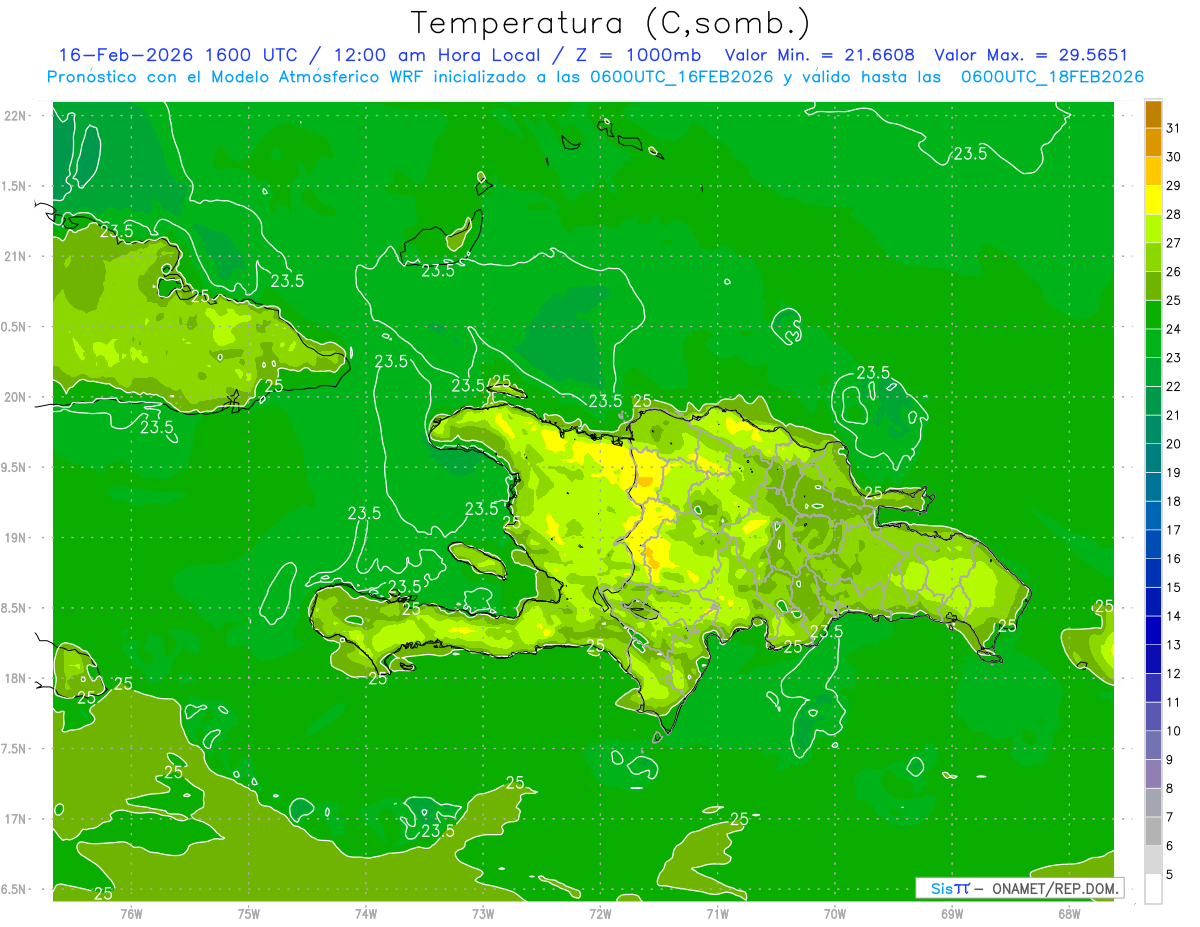Click the "Sisπ" logo text in the credit box
The height and width of the screenshot is (927, 1200).
pyautogui.click(x=949, y=888)
